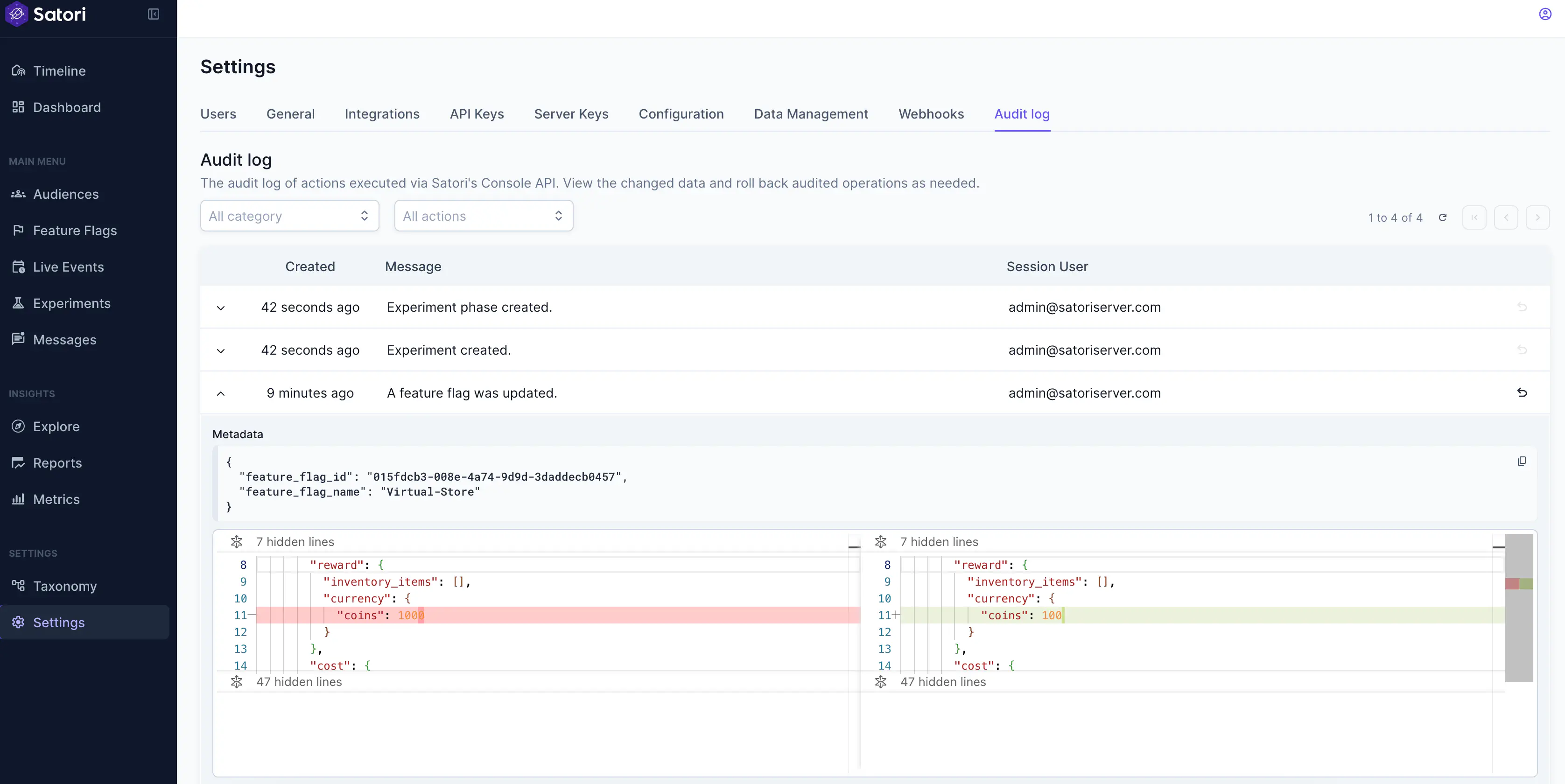Viewport: 1565px width, 784px height.
Task: Expand 7 hidden lines in right diff
Action: coord(880,542)
